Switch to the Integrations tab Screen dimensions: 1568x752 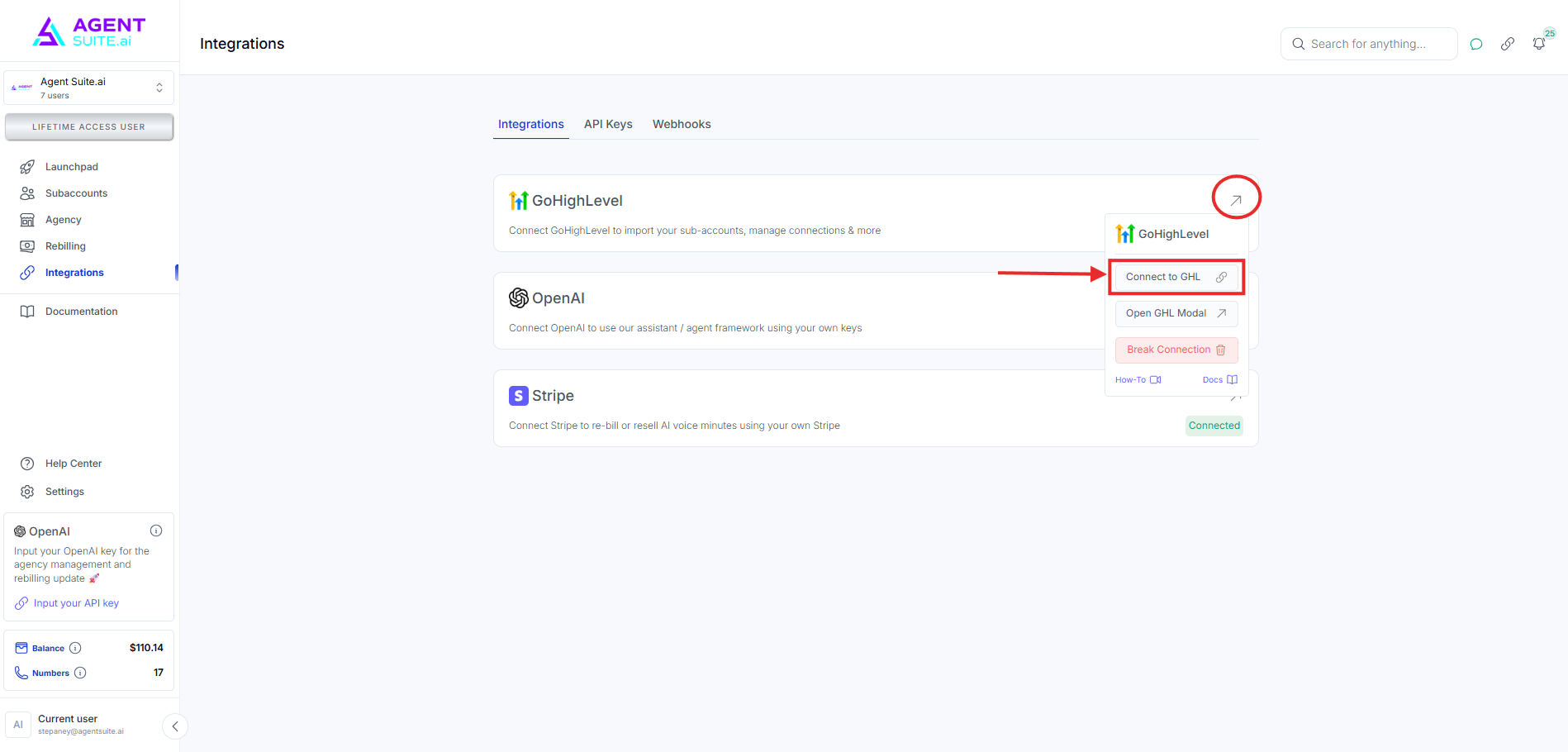click(x=531, y=124)
